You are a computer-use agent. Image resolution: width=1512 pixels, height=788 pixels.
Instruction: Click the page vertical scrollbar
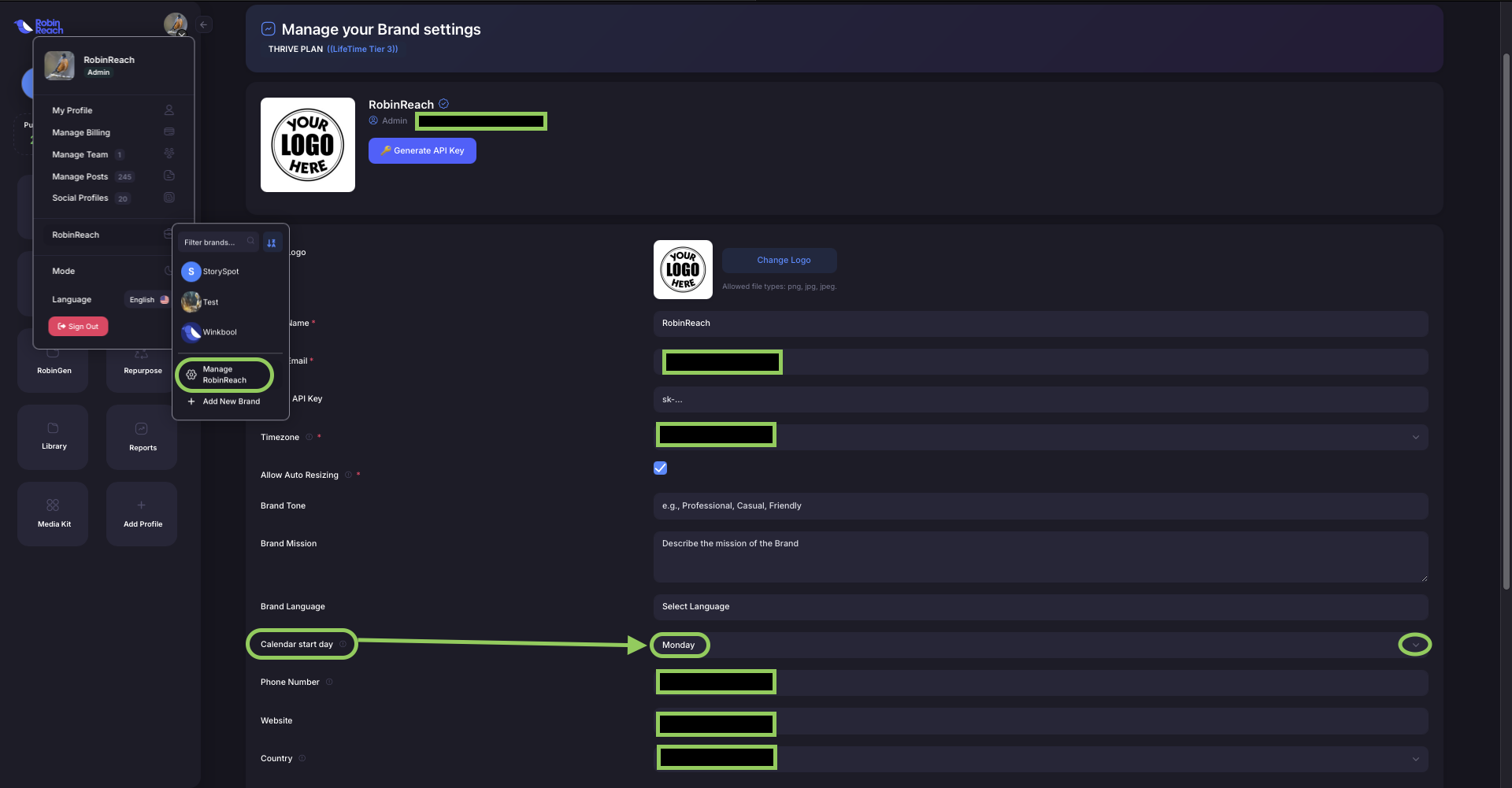(1506, 323)
